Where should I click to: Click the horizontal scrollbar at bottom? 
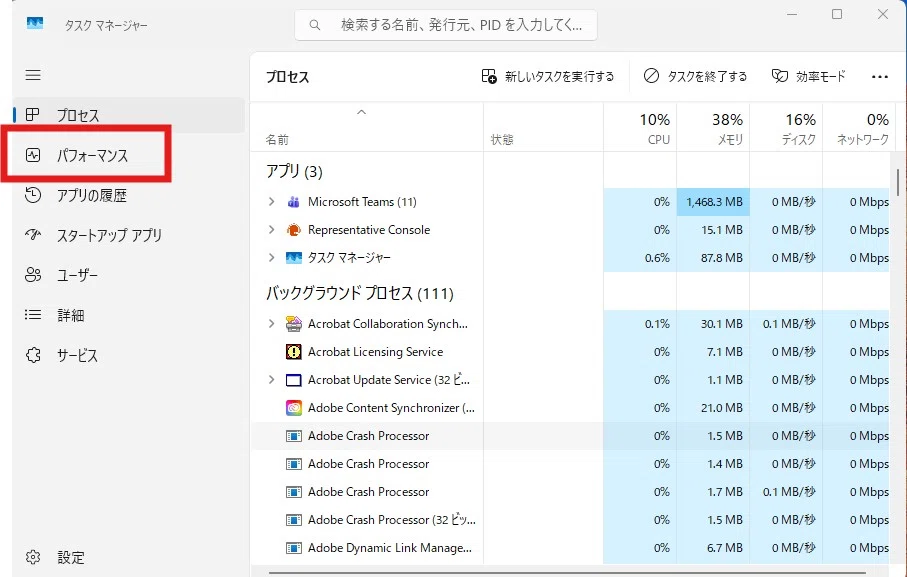(x=567, y=573)
